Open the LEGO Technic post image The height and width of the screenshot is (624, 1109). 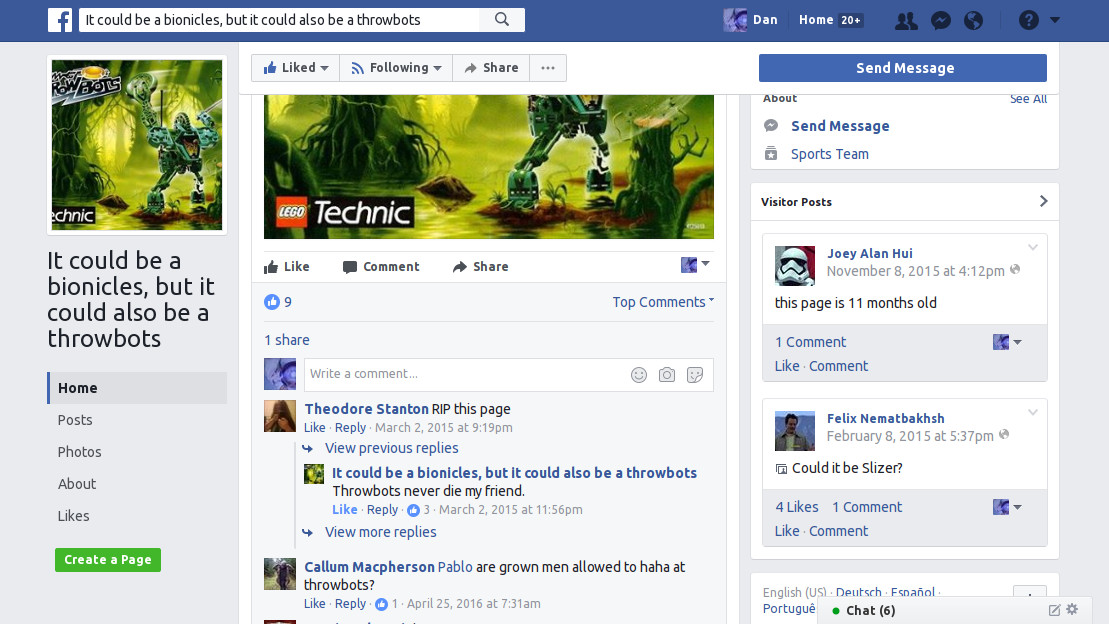(x=489, y=167)
